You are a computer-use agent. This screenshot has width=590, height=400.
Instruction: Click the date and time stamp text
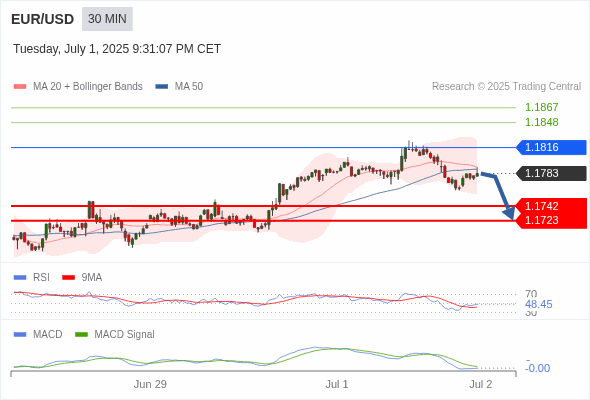pos(117,49)
